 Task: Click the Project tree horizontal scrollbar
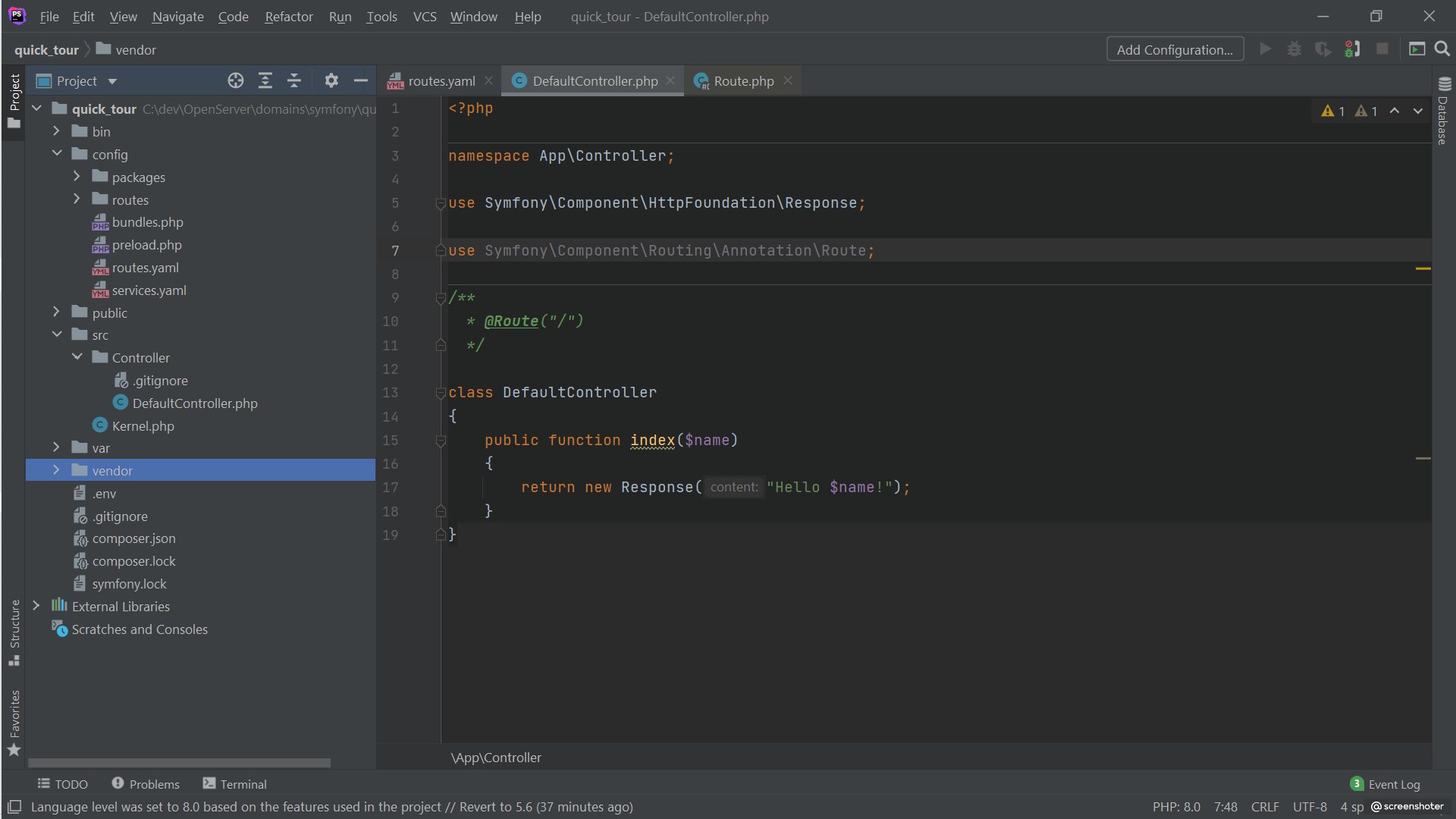(x=179, y=762)
